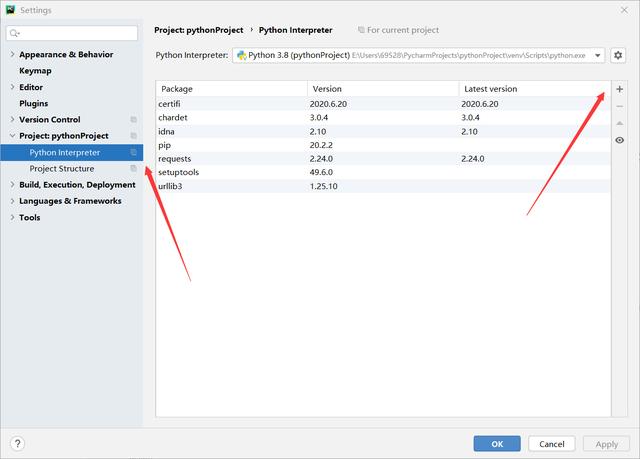Click Version column header
Image resolution: width=640 pixels, height=459 pixels.
[383, 89]
